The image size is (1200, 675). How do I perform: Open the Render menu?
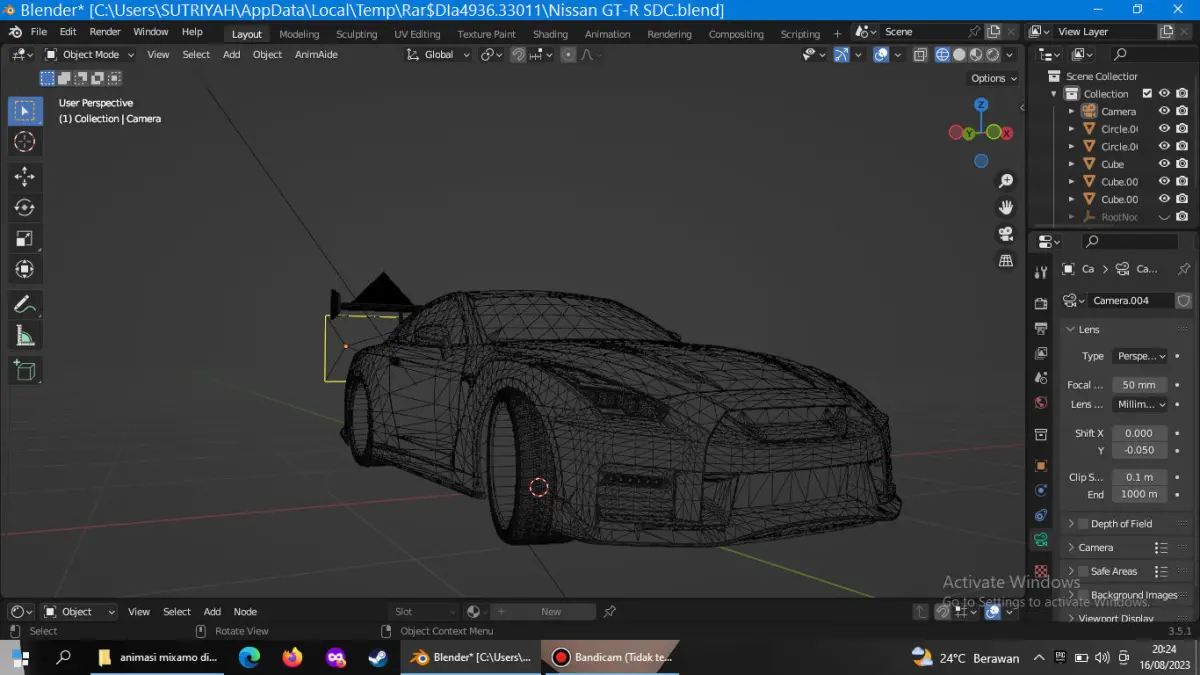click(x=105, y=32)
